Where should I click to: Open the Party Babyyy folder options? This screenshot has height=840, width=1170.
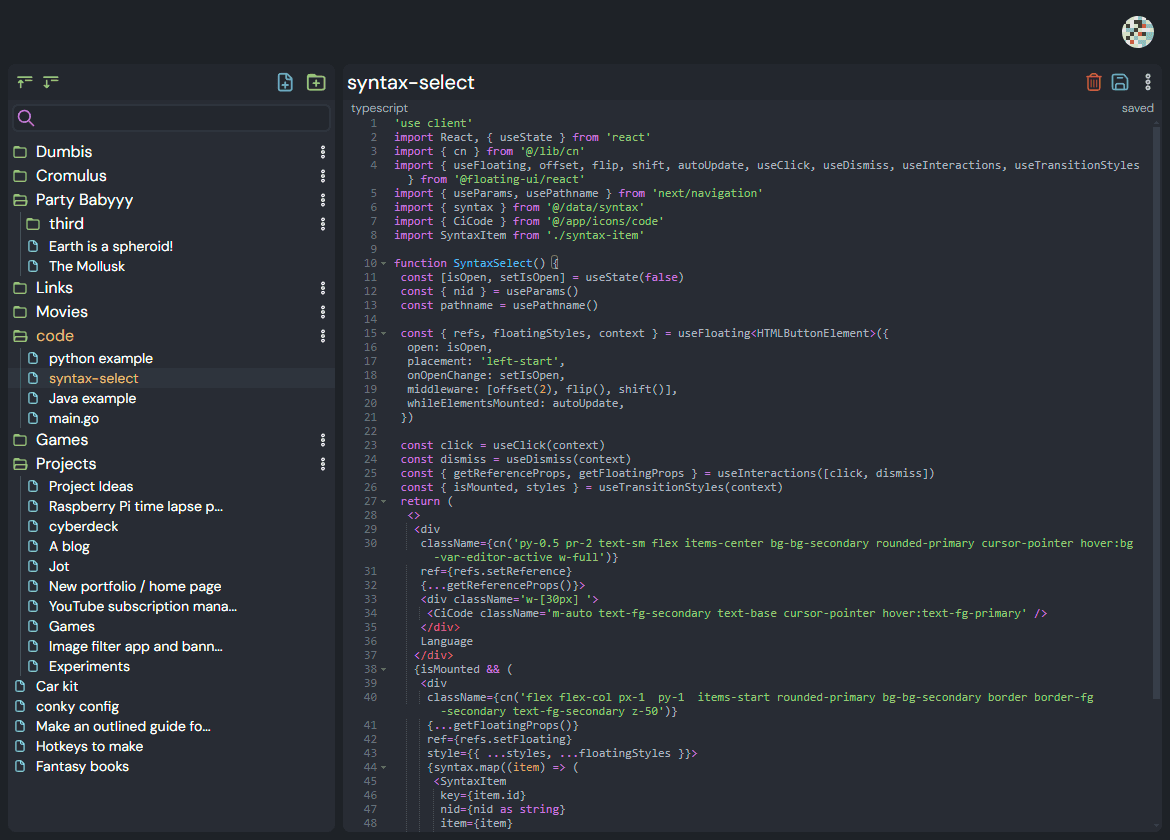tap(322, 200)
